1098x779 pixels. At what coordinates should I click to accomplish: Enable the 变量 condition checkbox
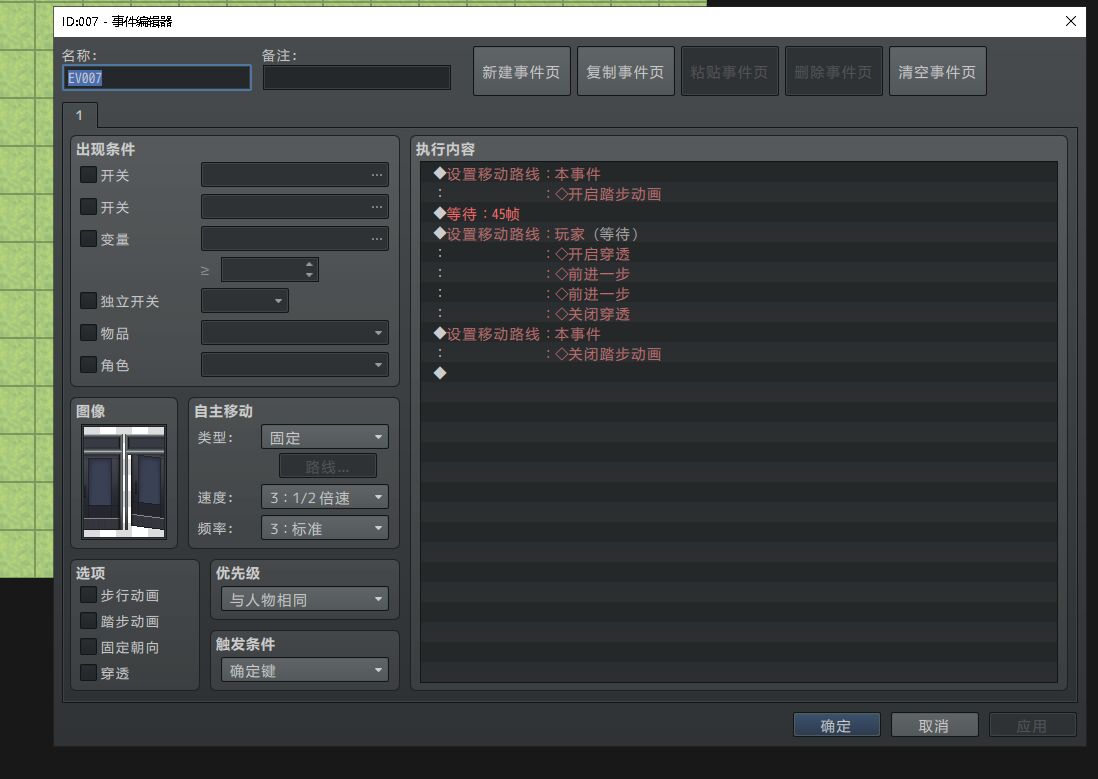pos(88,239)
